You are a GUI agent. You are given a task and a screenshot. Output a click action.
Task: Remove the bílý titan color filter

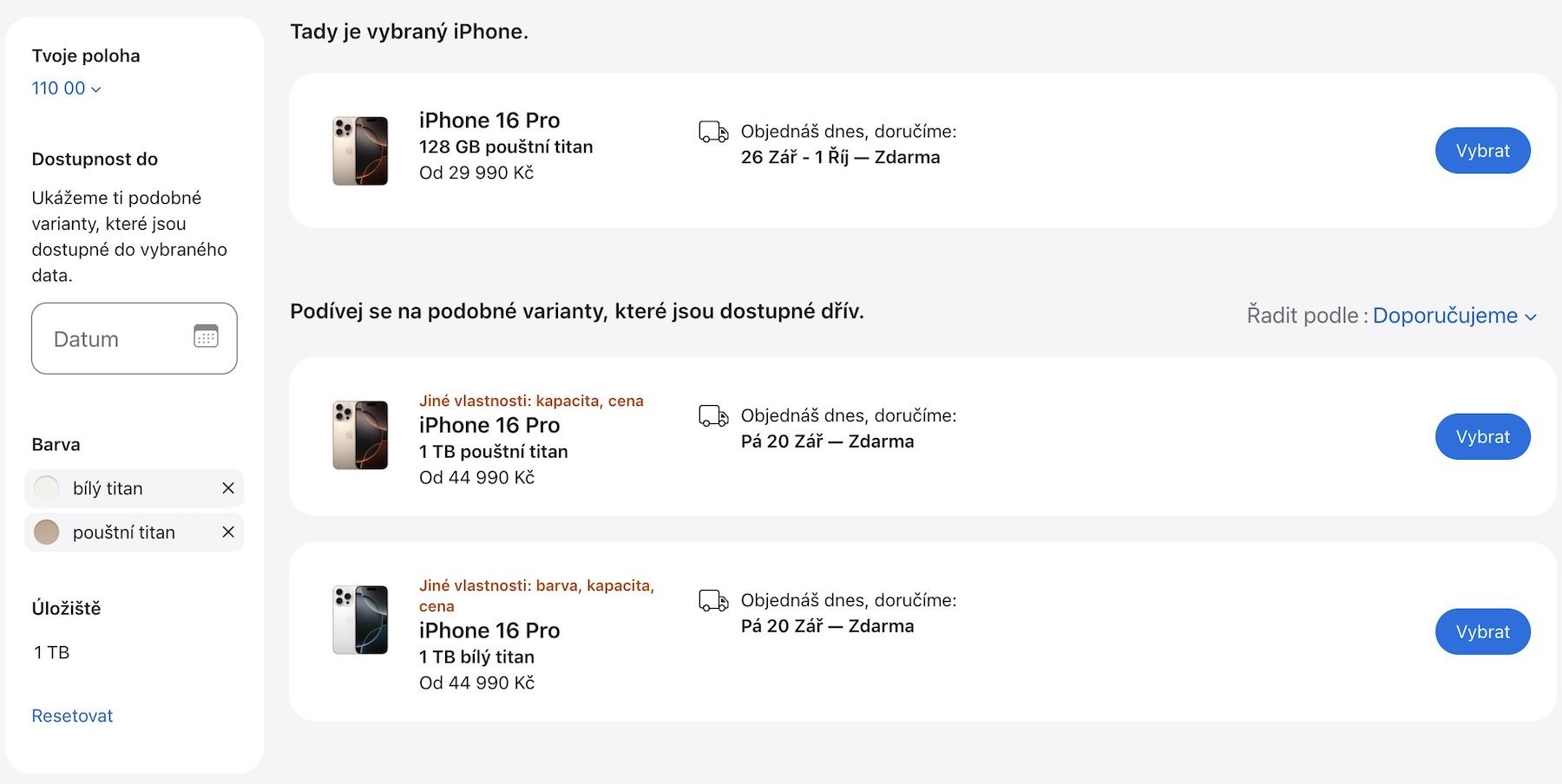point(228,488)
